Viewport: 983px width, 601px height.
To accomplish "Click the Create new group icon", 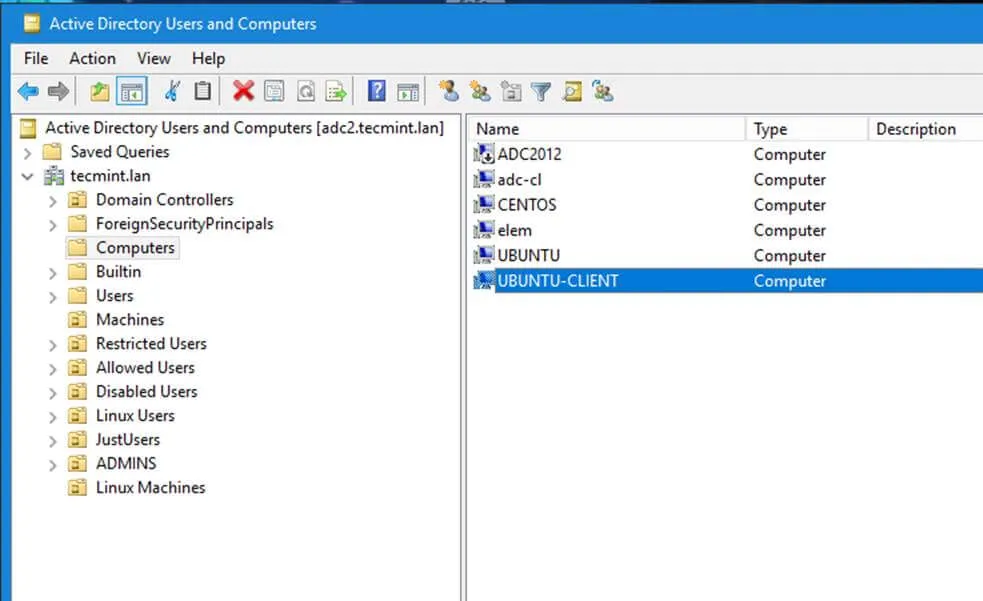I will 480,92.
